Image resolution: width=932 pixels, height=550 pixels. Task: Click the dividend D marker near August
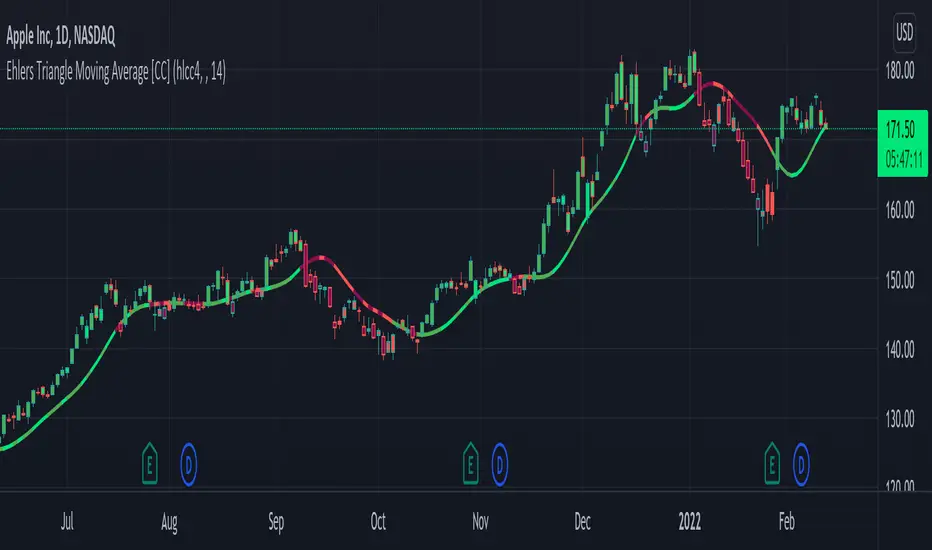point(188,464)
